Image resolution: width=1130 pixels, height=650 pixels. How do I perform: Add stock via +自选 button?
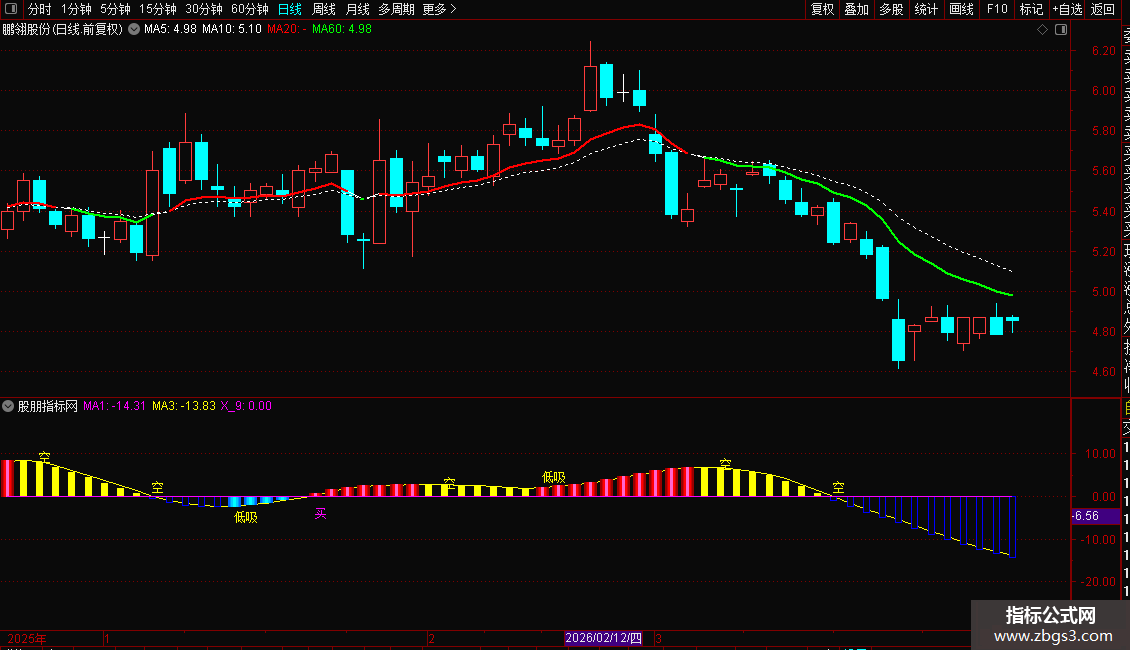click(x=1067, y=9)
